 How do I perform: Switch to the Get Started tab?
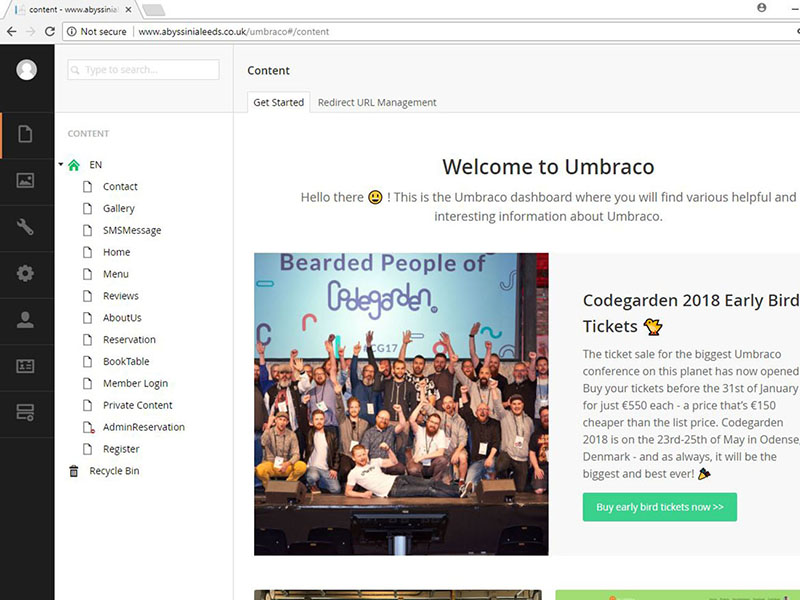coord(279,102)
